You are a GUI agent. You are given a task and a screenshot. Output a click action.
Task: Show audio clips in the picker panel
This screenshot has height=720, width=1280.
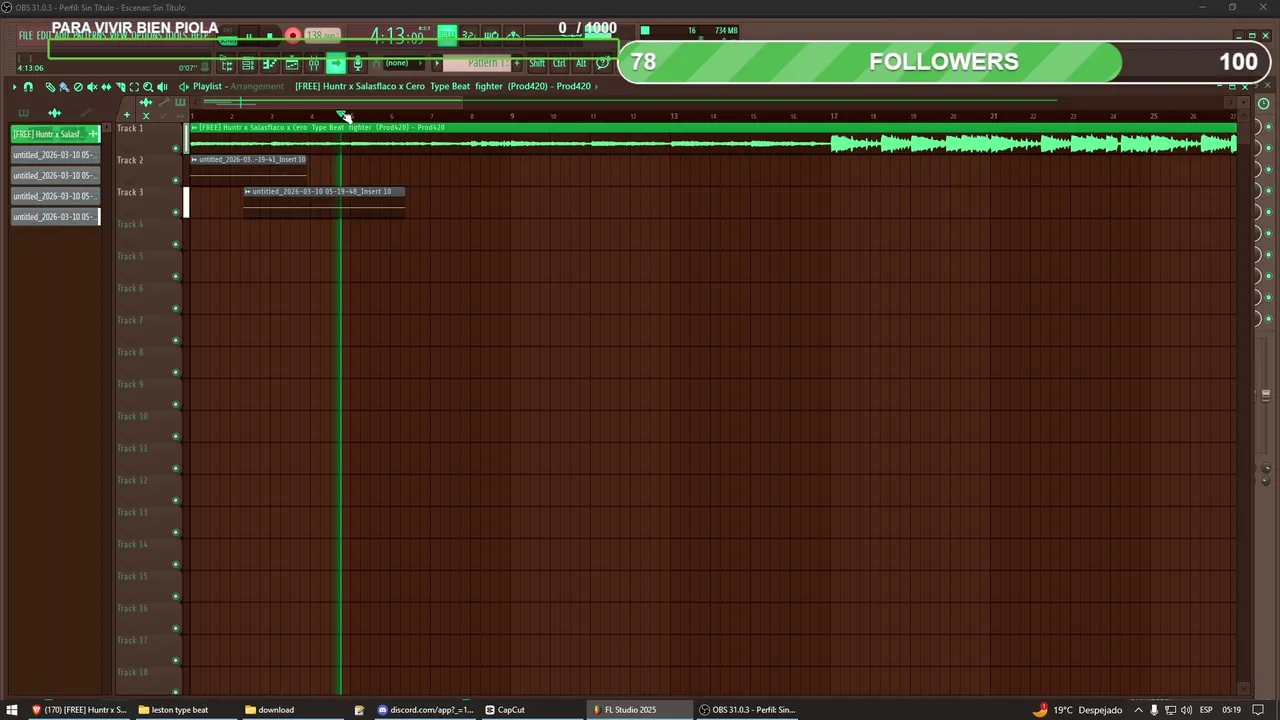click(55, 113)
